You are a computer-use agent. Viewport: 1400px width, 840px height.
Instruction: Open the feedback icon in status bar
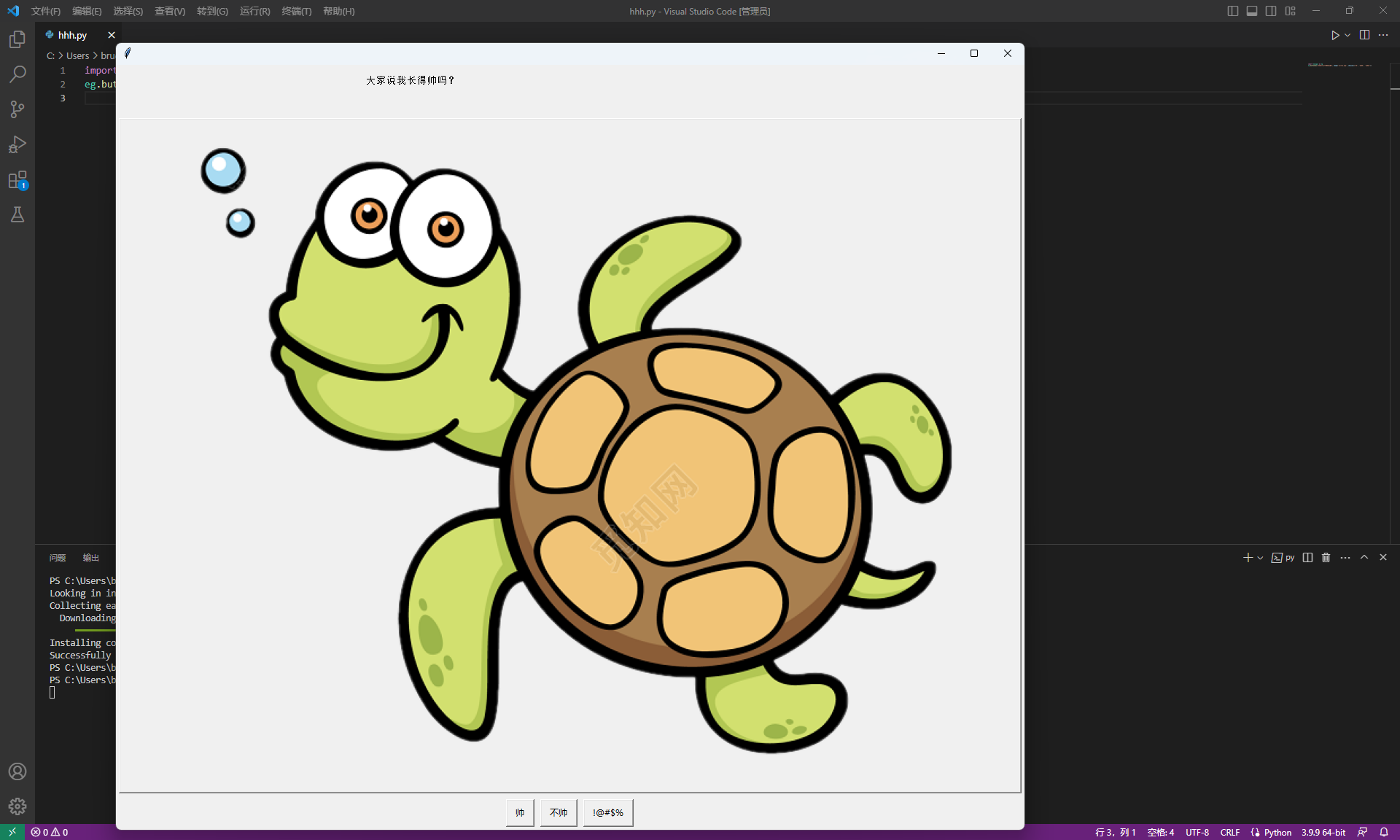click(x=1362, y=832)
